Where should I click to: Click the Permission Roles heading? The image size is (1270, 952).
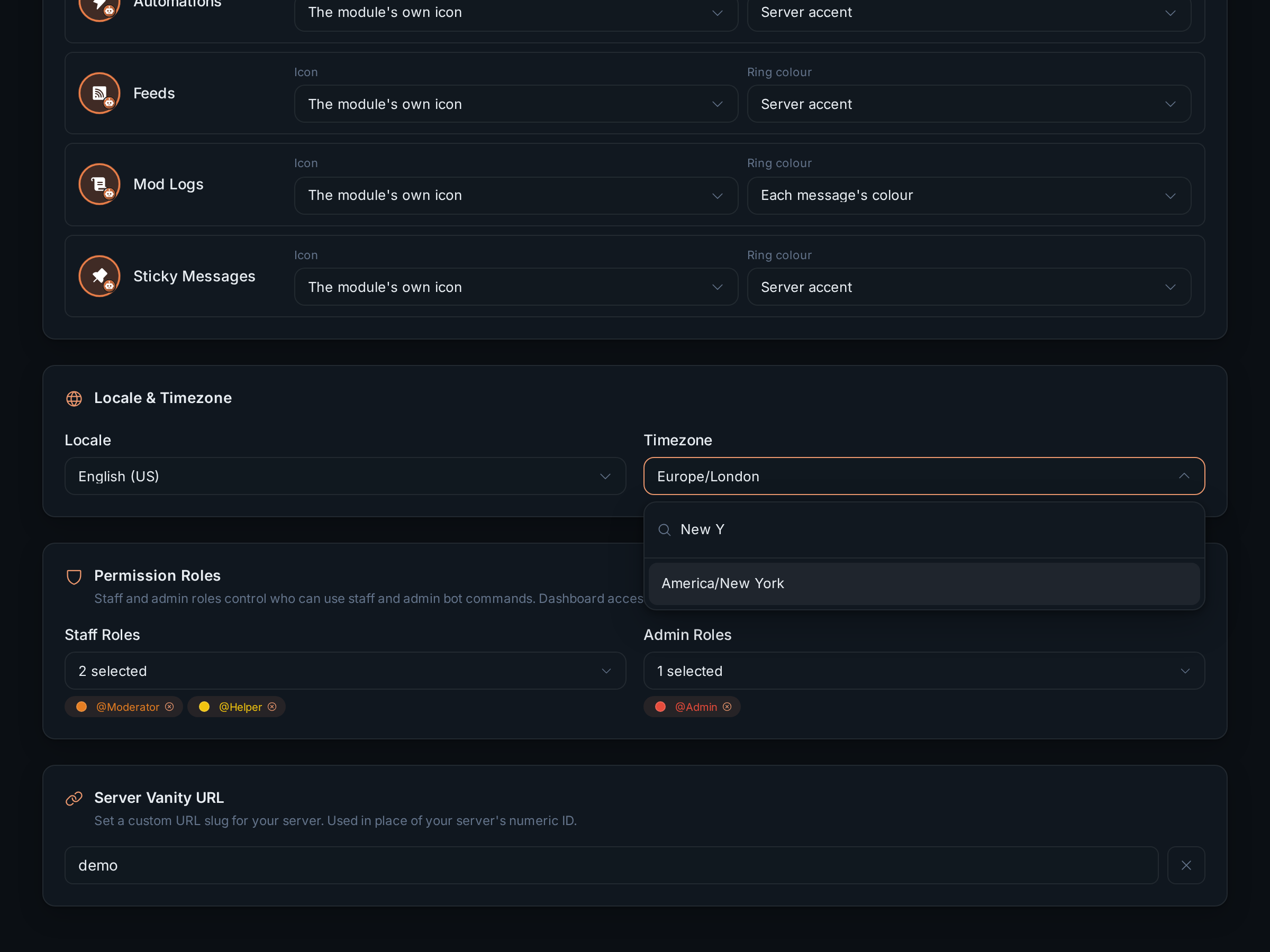click(x=157, y=575)
